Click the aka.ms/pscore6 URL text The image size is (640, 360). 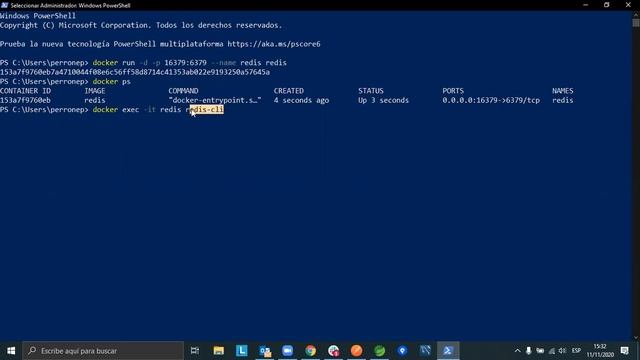click(x=274, y=44)
